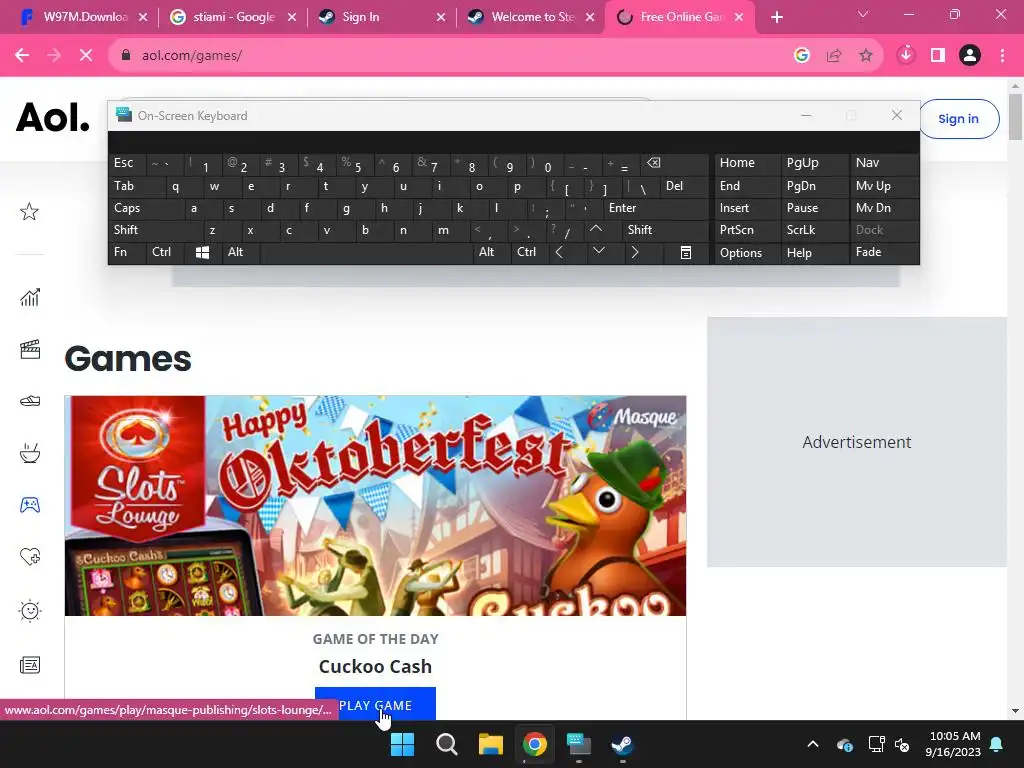Open the Oktoberfest Cuckoo Cash banner image

tap(375, 505)
